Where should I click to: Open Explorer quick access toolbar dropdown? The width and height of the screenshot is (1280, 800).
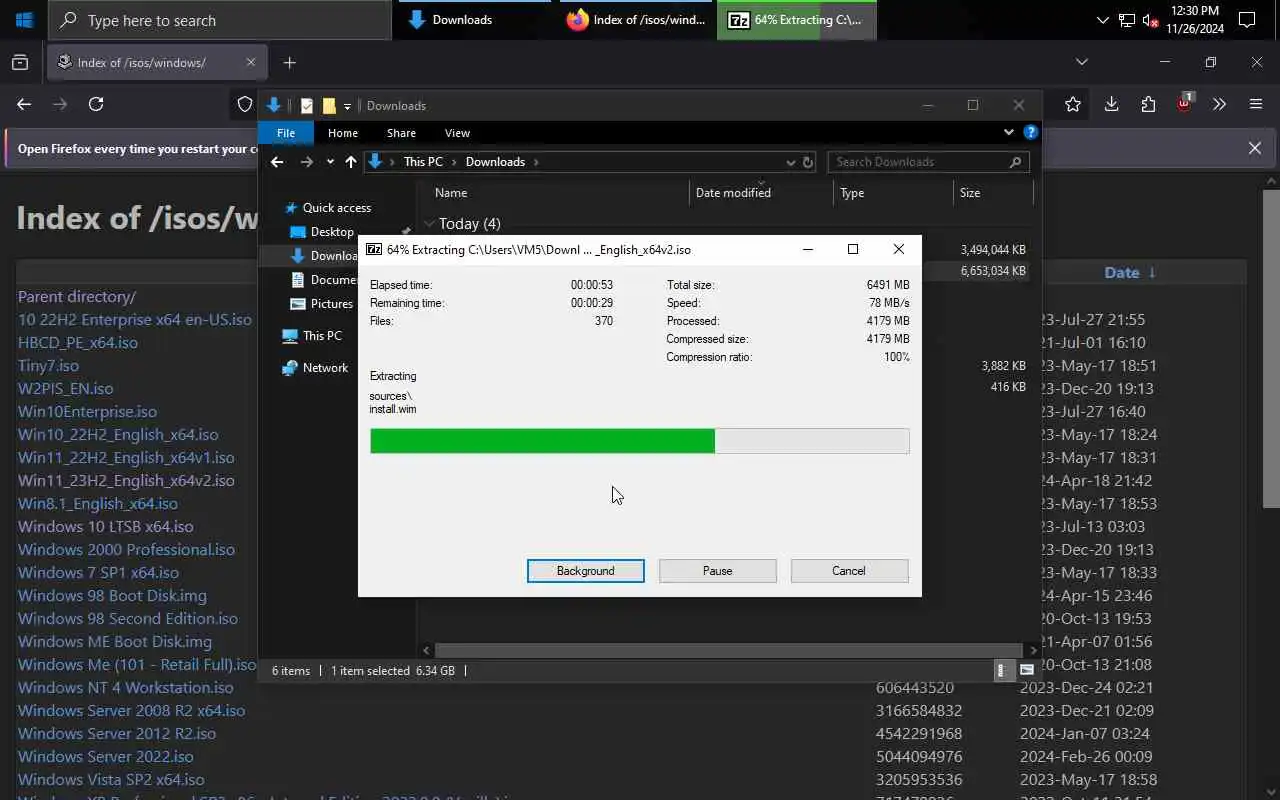347,106
